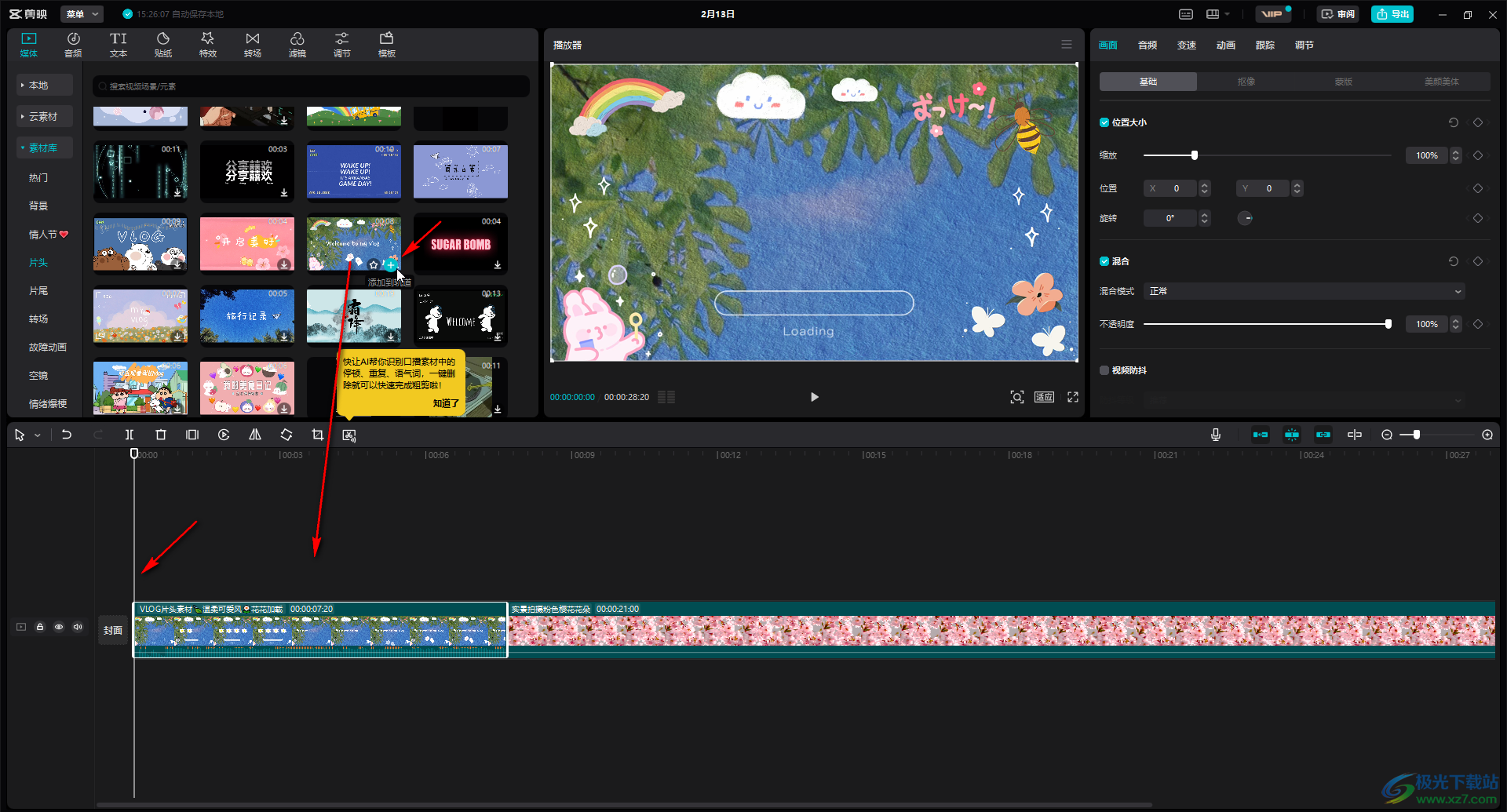This screenshot has height=812, width=1507.
Task: Click the add-to-track plus icon on thumbnail
Action: click(x=391, y=265)
